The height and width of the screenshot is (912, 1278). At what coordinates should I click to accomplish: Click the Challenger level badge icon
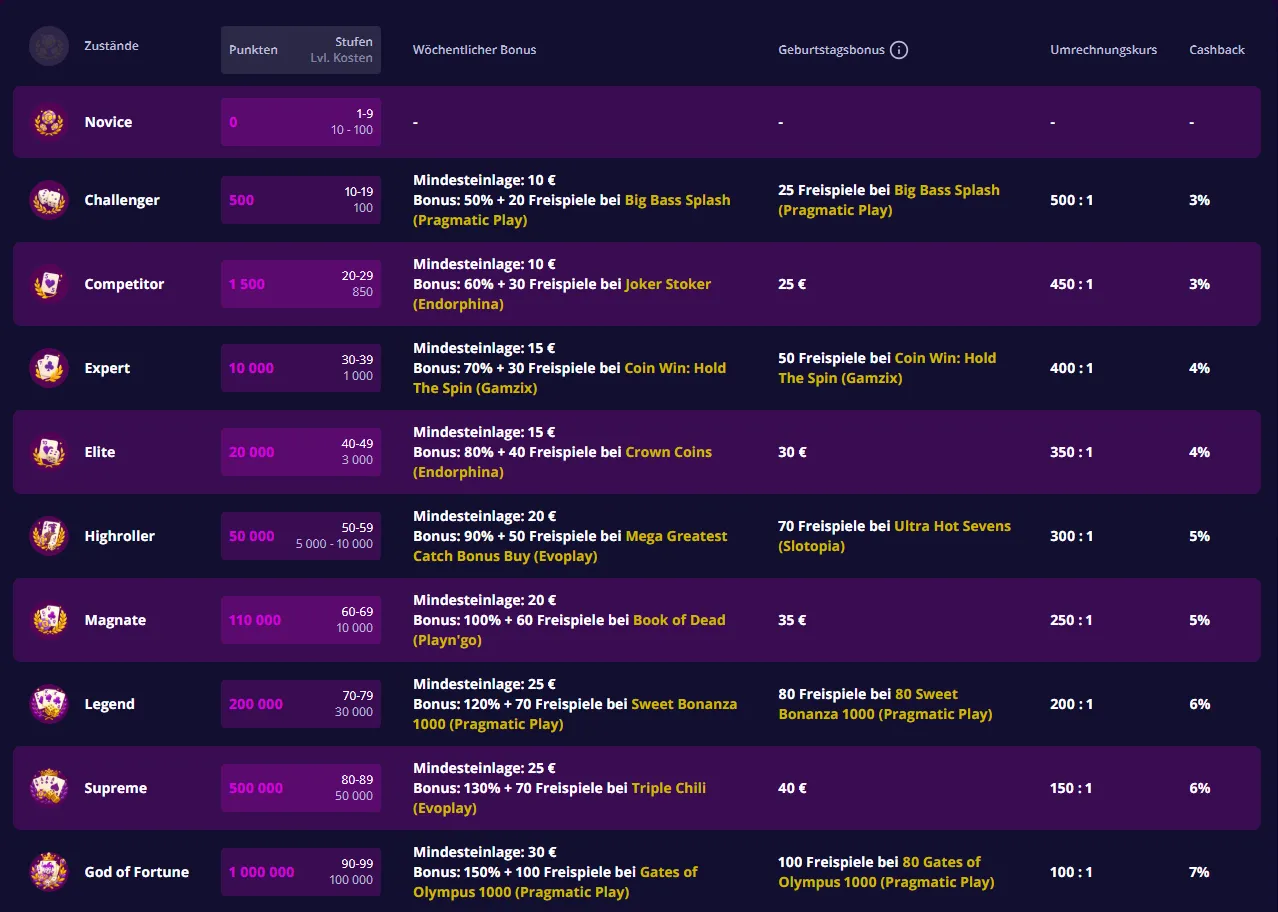[48, 200]
